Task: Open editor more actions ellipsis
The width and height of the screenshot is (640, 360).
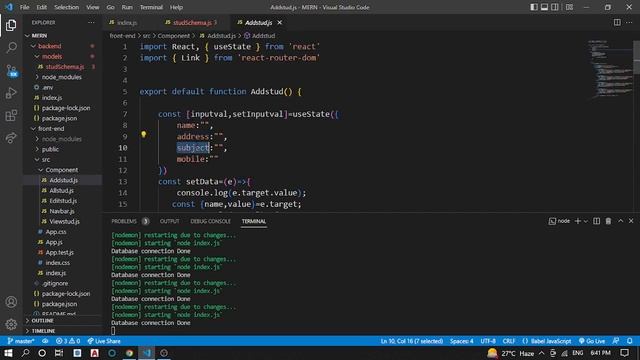Action: pyautogui.click(x=629, y=22)
